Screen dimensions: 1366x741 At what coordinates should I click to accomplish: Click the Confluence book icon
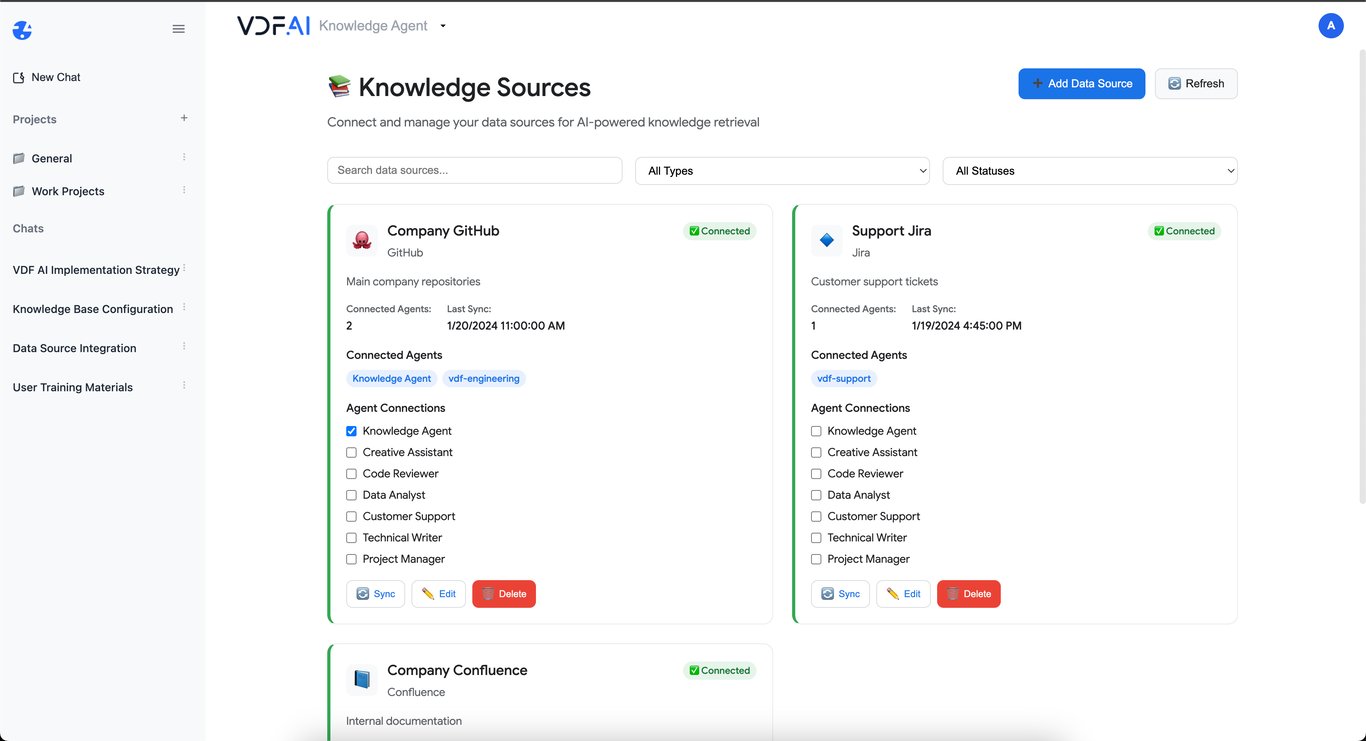[361, 679]
